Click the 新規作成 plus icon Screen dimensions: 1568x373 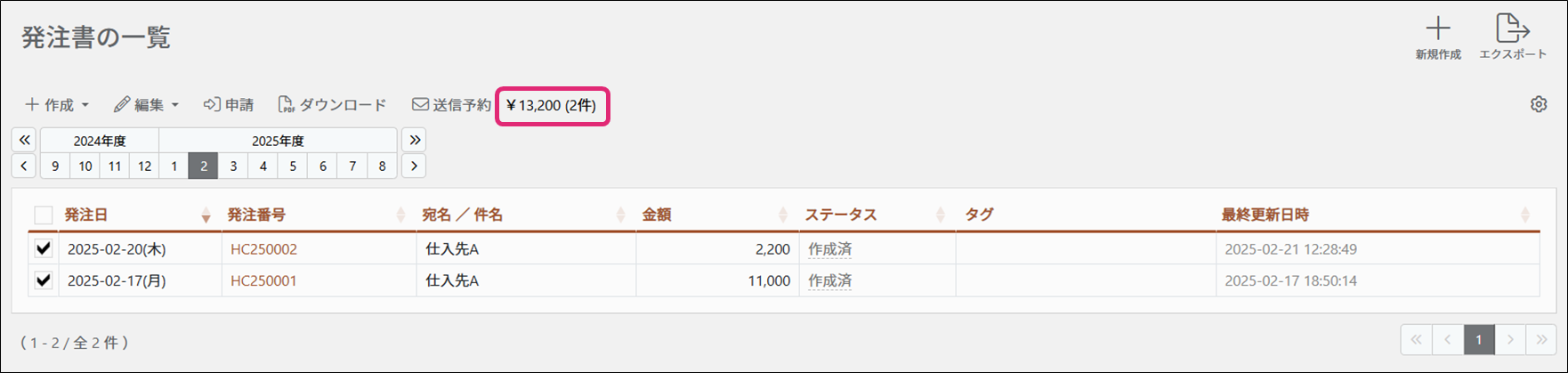(1437, 29)
